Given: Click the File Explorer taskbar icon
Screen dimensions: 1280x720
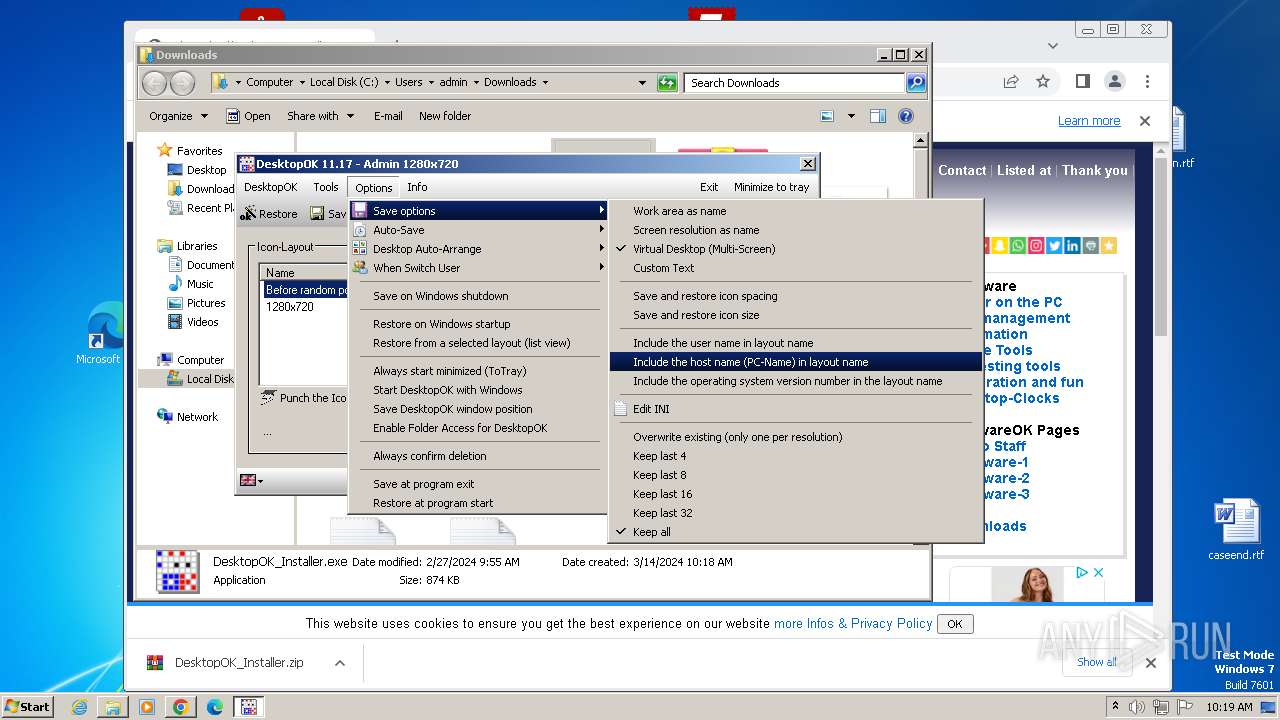Looking at the screenshot, I should 113,707.
